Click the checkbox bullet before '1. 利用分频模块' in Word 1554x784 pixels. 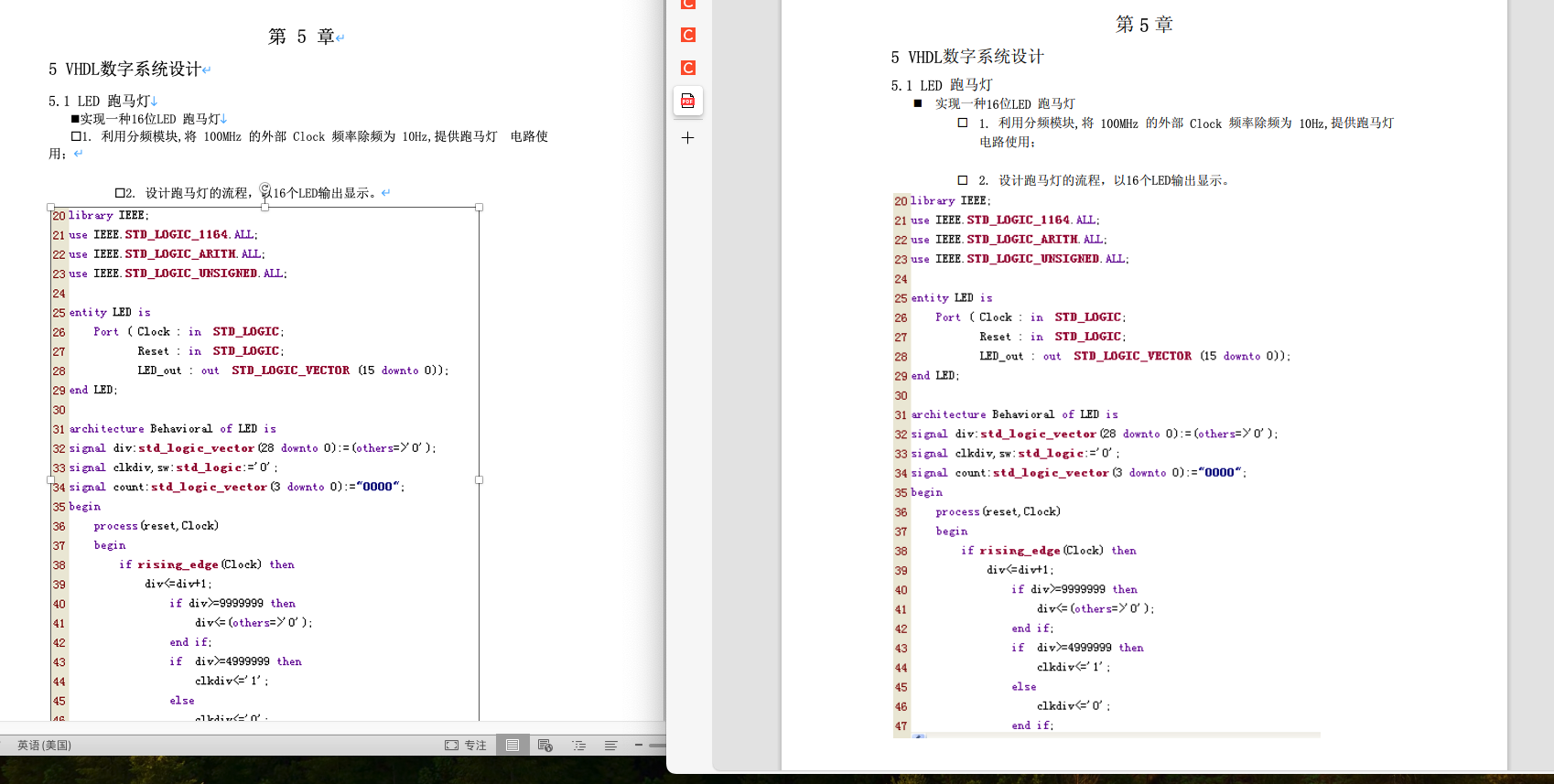click(76, 136)
